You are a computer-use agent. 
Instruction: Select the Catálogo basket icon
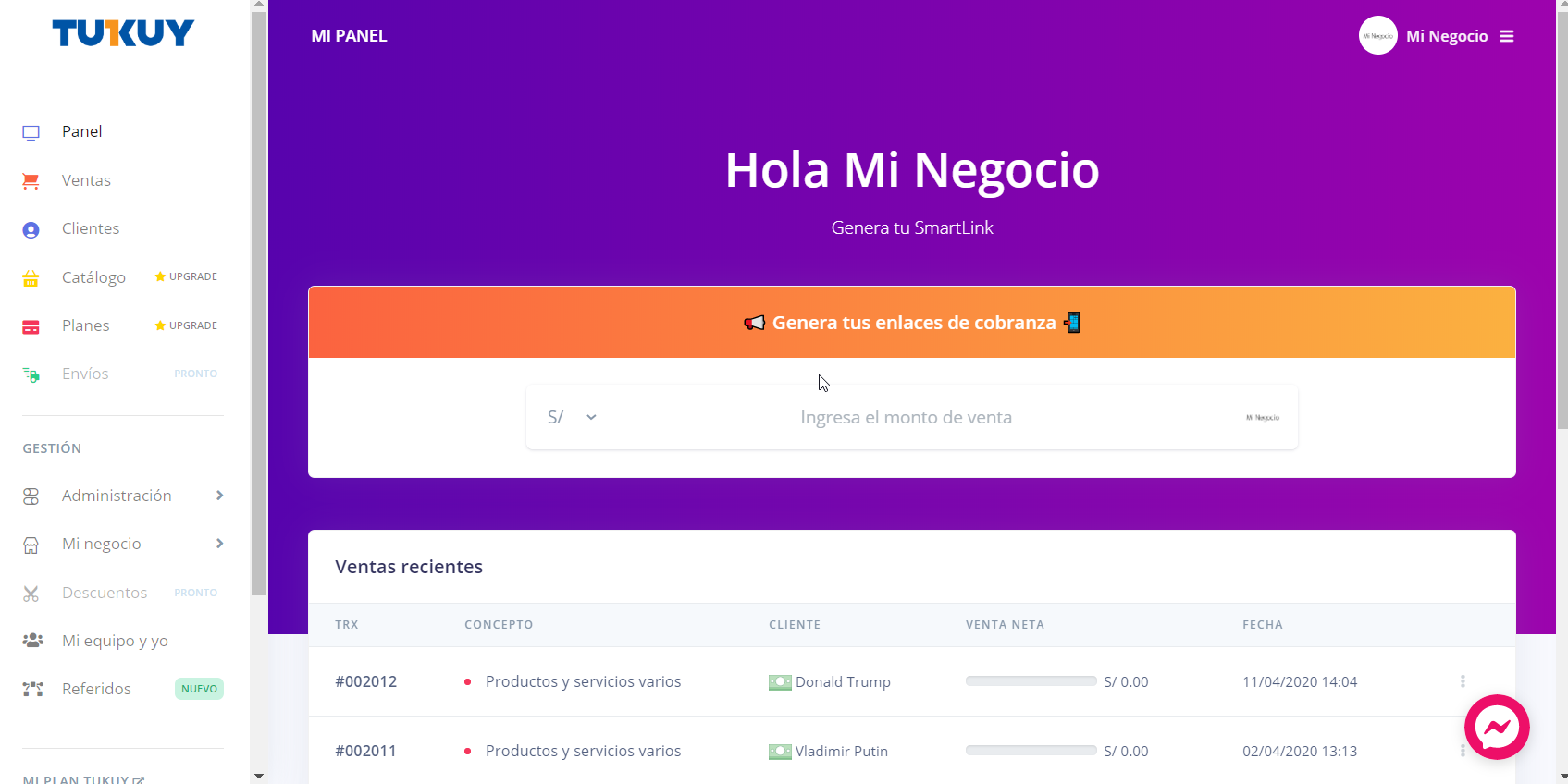(31, 278)
